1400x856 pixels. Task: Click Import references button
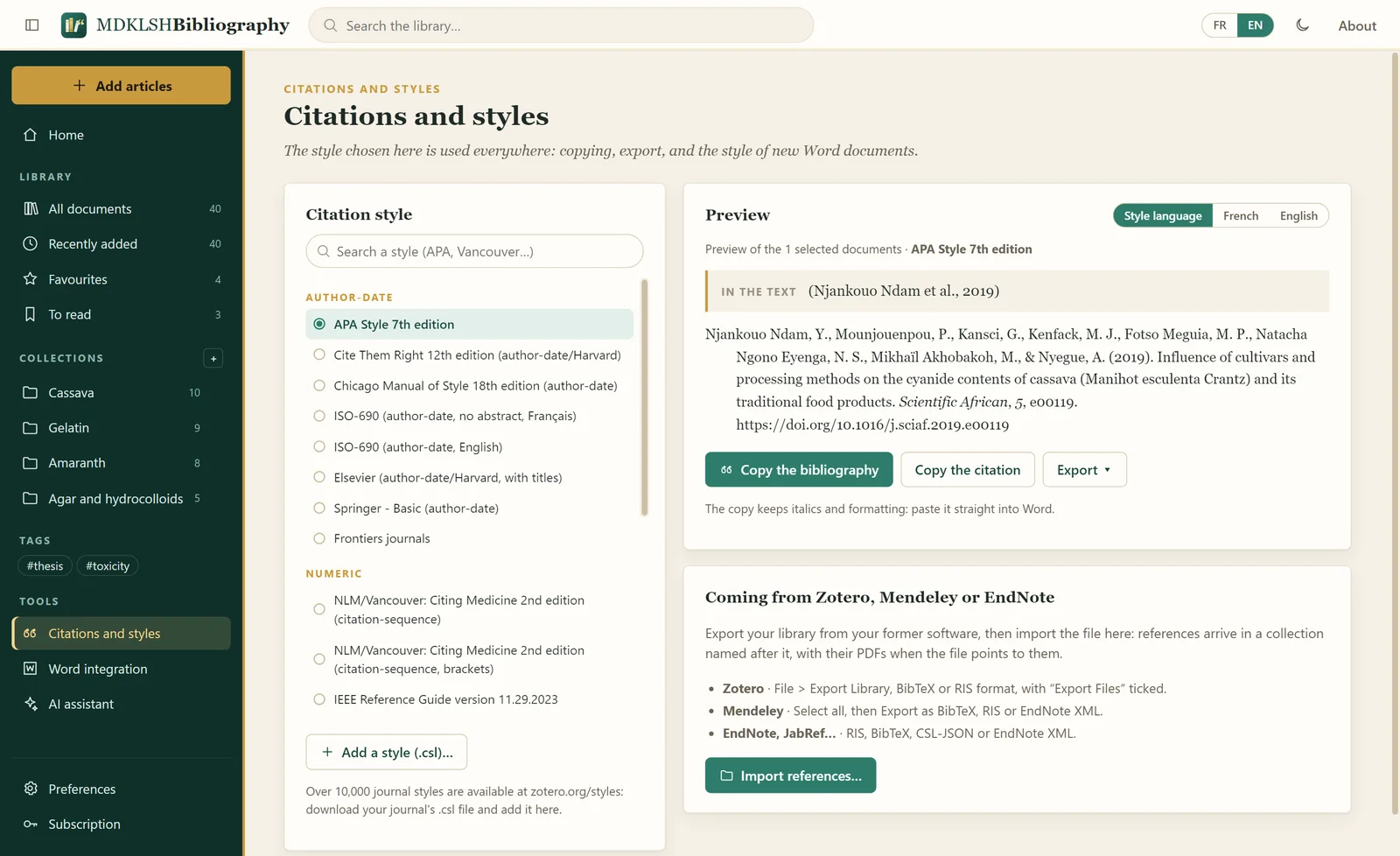[790, 775]
